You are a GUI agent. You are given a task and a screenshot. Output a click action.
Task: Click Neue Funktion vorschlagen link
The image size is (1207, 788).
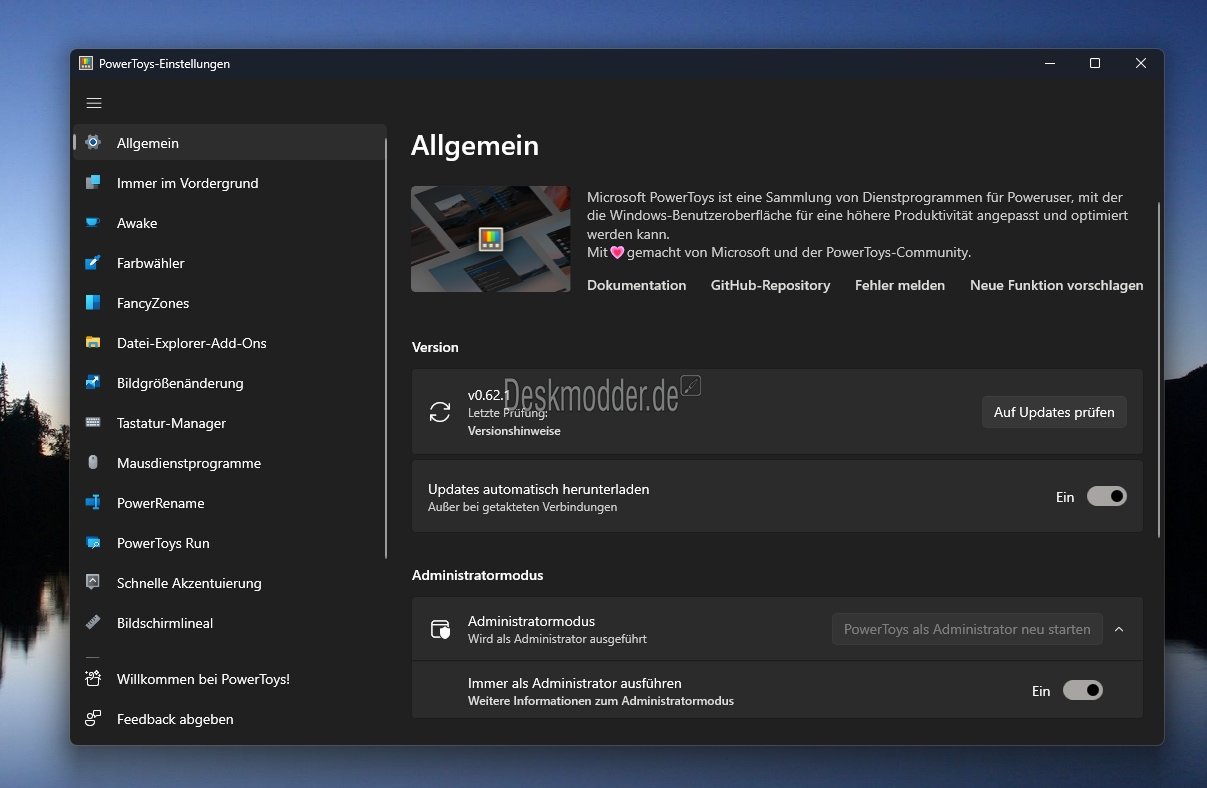click(1057, 285)
